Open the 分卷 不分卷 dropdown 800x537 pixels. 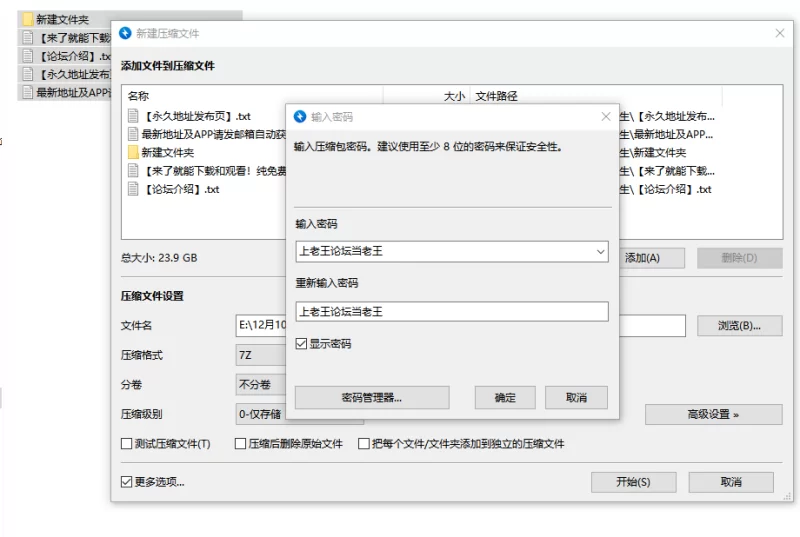[260, 384]
